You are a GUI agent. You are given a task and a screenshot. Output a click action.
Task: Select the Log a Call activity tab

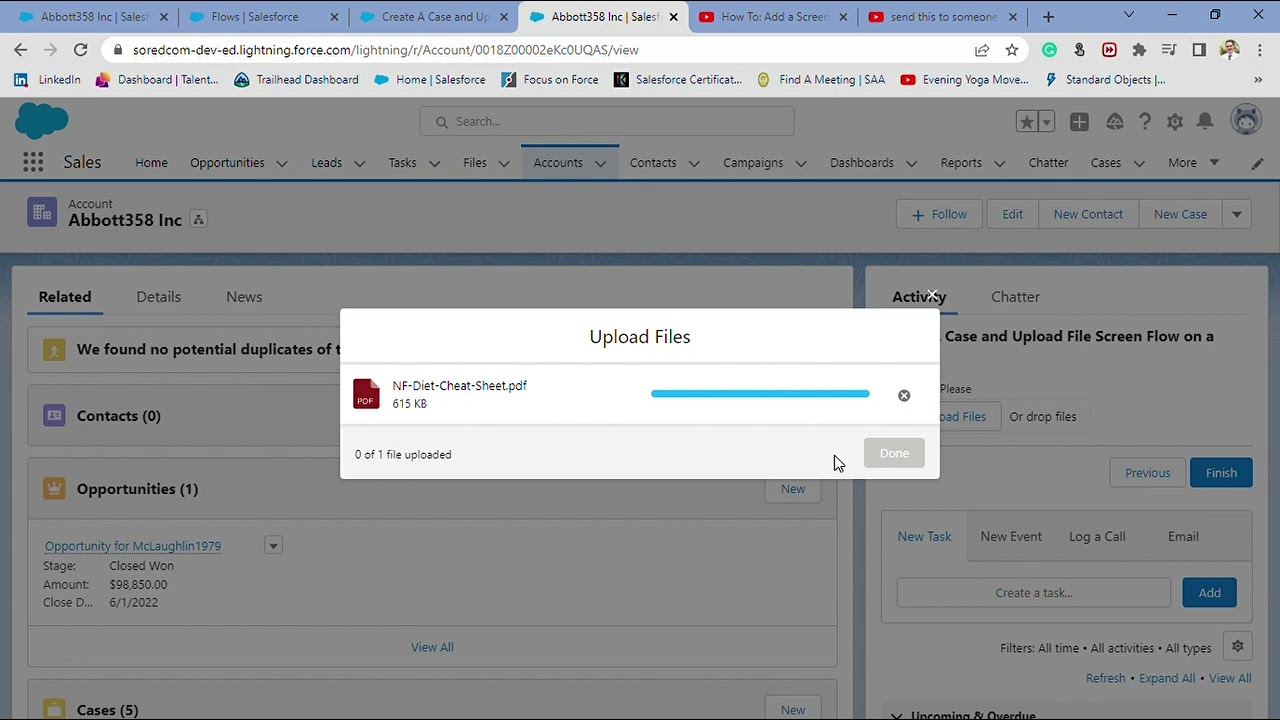(1097, 536)
